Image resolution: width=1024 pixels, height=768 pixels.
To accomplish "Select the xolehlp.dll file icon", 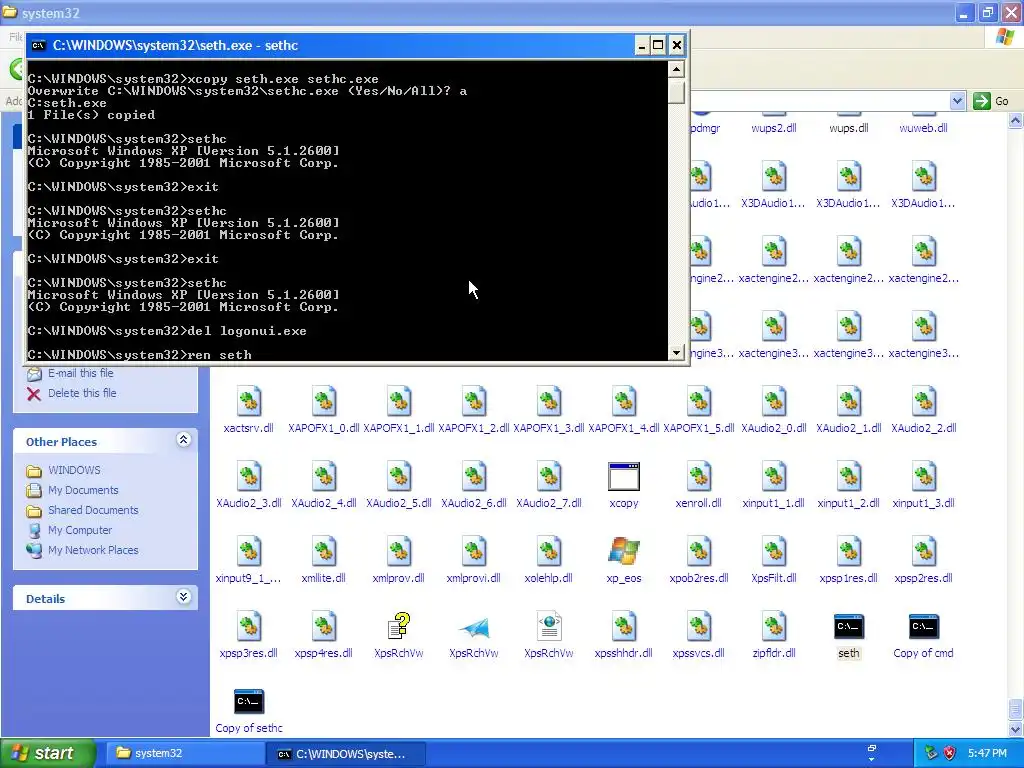I will click(549, 551).
